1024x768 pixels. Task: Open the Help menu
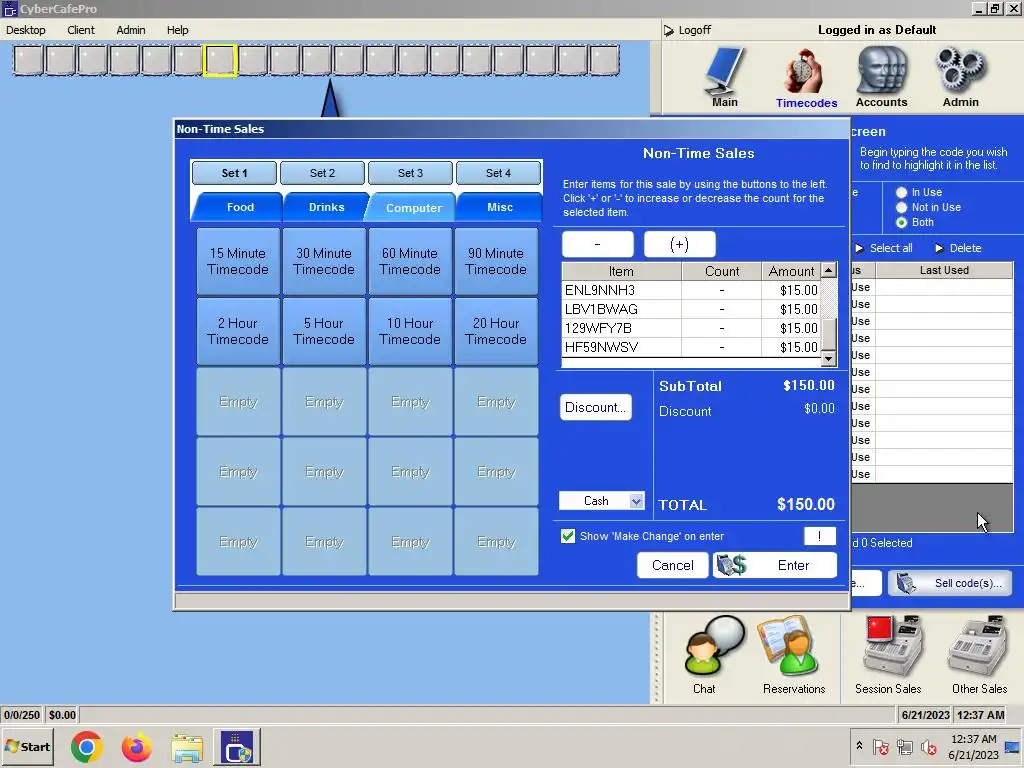[177, 30]
